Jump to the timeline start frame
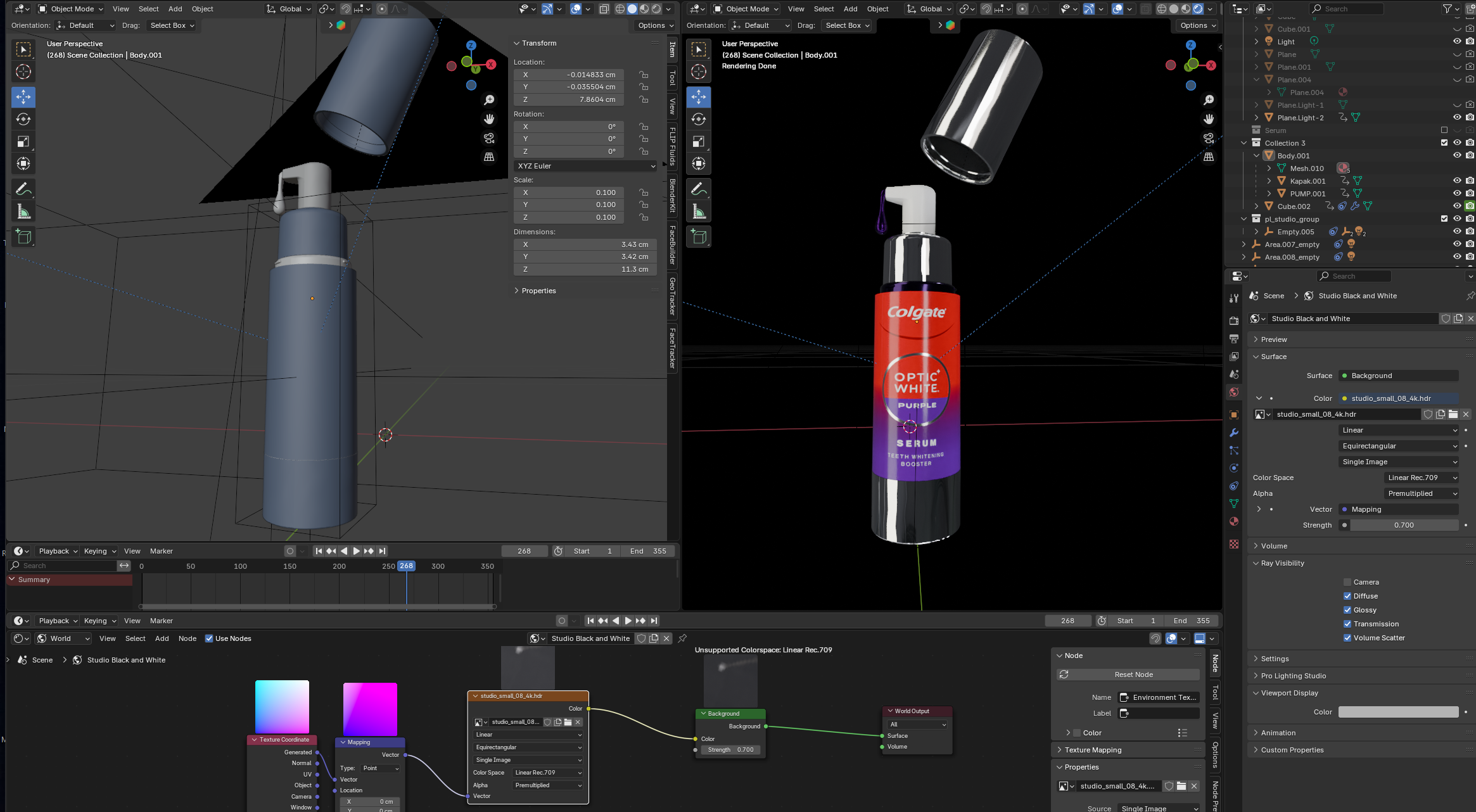1476x812 pixels. 319,551
